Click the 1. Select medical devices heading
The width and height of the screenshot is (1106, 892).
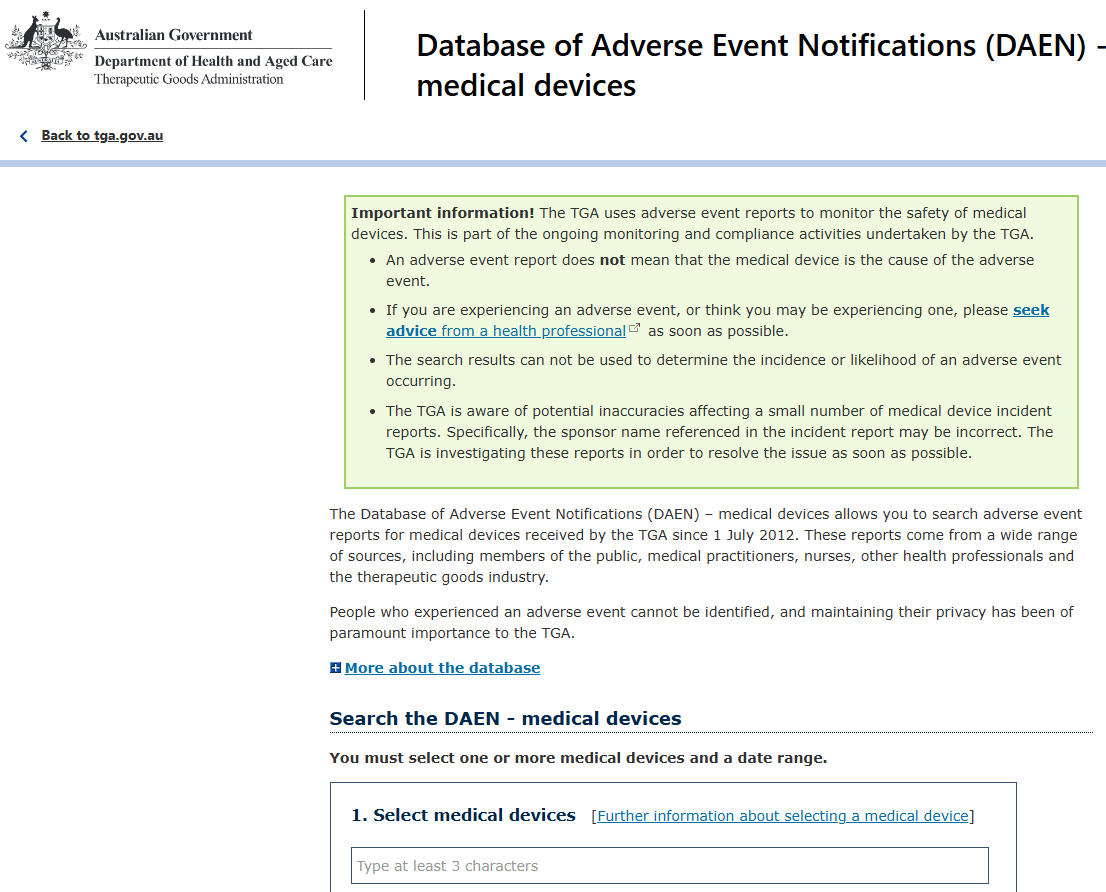click(x=463, y=815)
